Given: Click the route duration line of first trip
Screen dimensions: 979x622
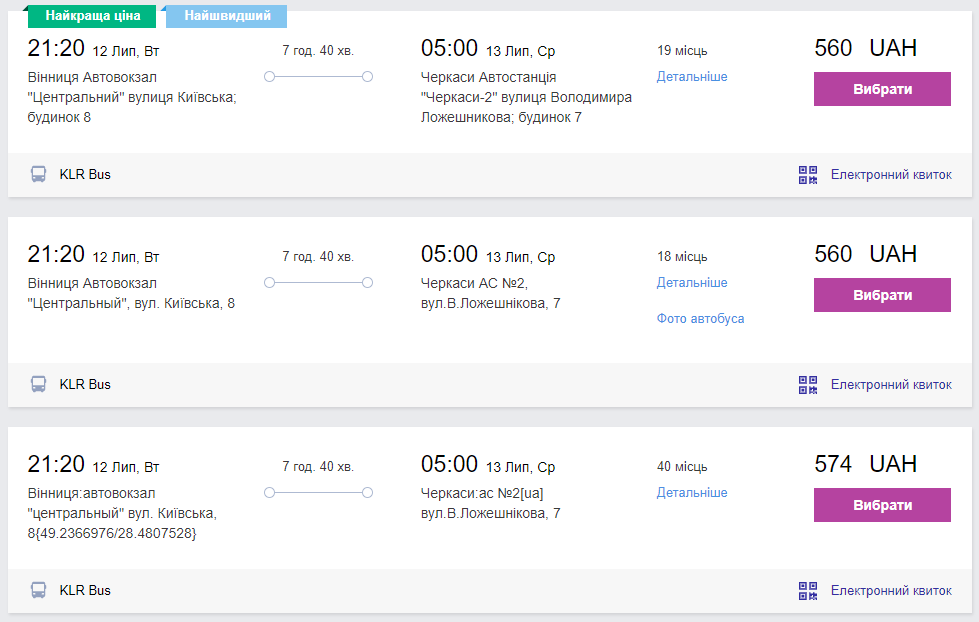Looking at the screenshot, I should pos(318,77).
